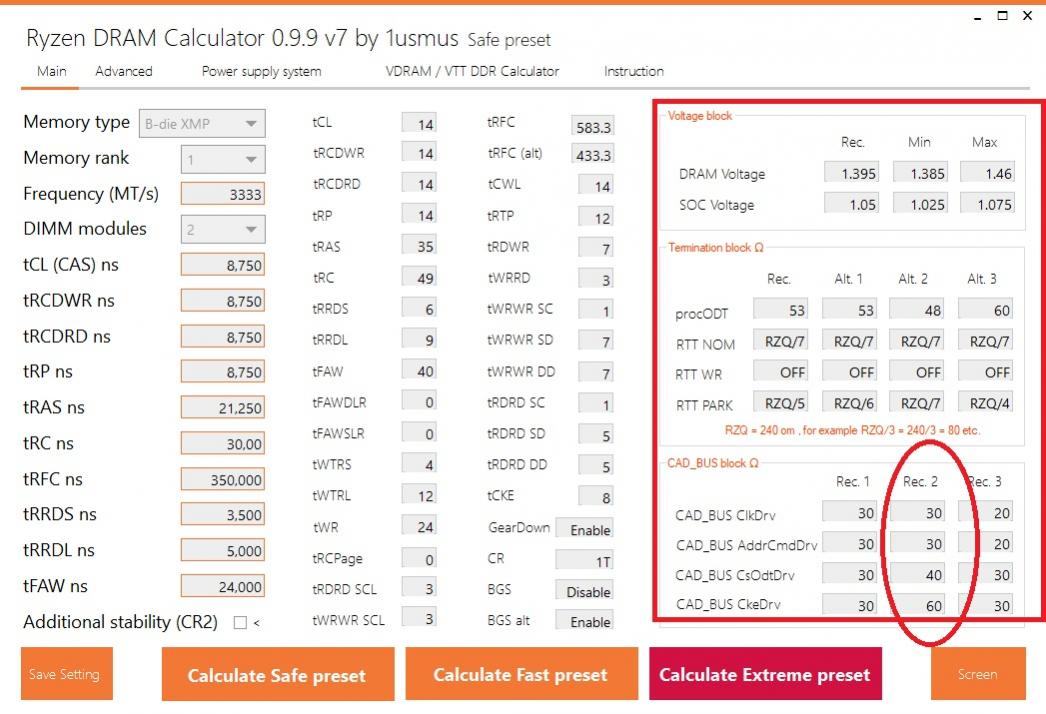
Task: Click the small arrow beside CR2 checkbox
Action: pos(257,623)
